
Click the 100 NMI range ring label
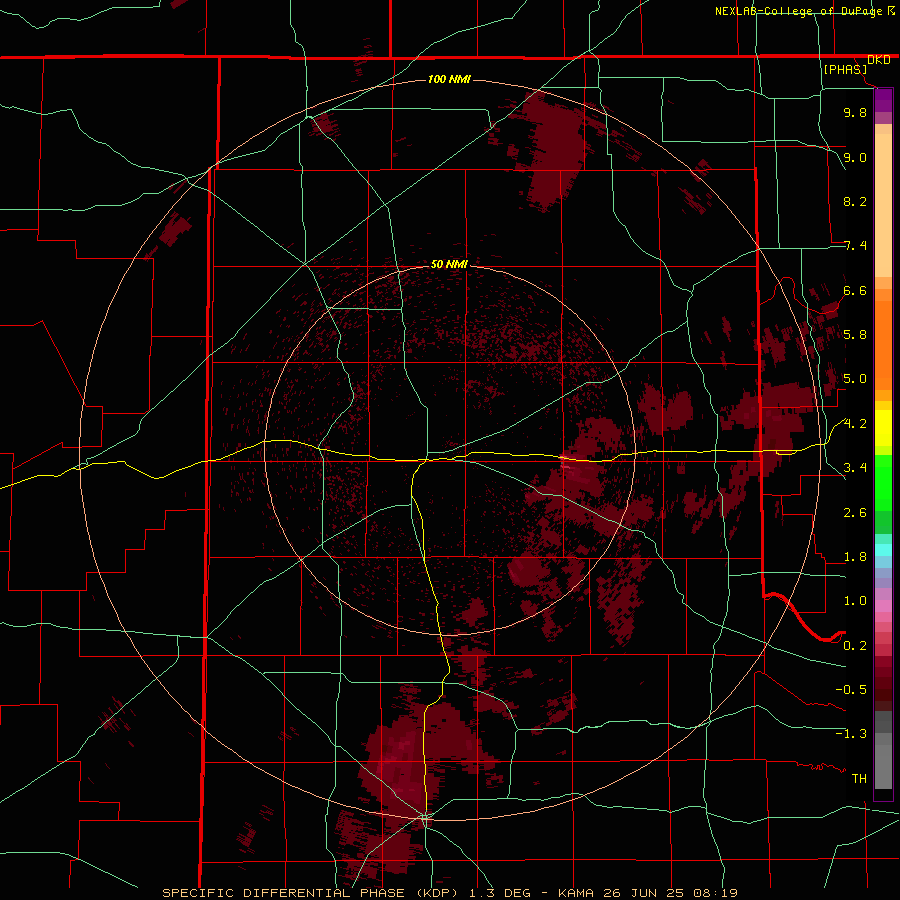pos(449,79)
